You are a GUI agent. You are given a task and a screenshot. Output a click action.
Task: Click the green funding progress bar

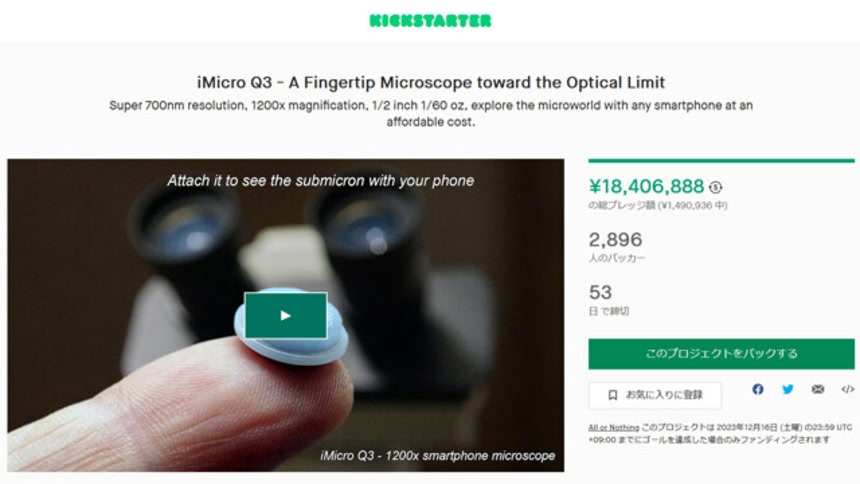point(721,161)
